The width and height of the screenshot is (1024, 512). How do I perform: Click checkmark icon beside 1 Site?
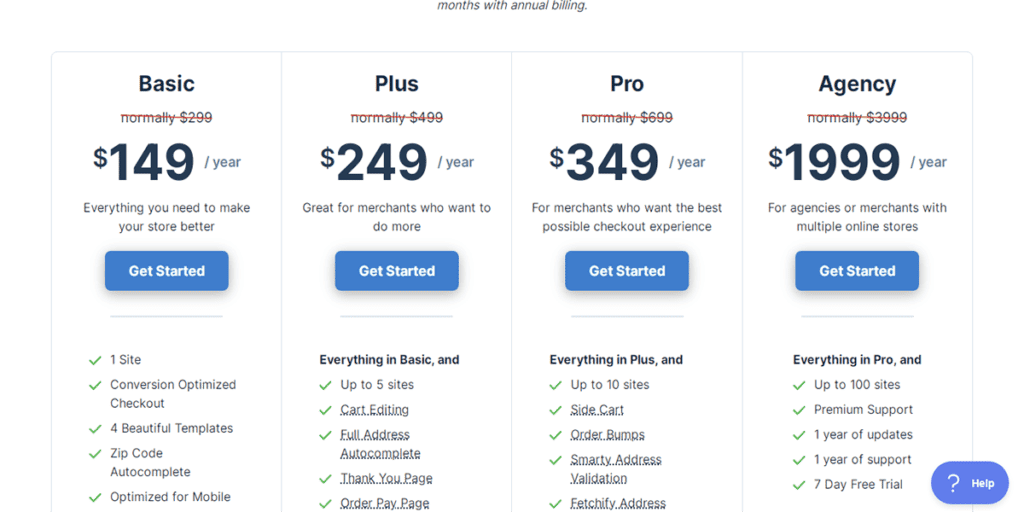coord(95,360)
